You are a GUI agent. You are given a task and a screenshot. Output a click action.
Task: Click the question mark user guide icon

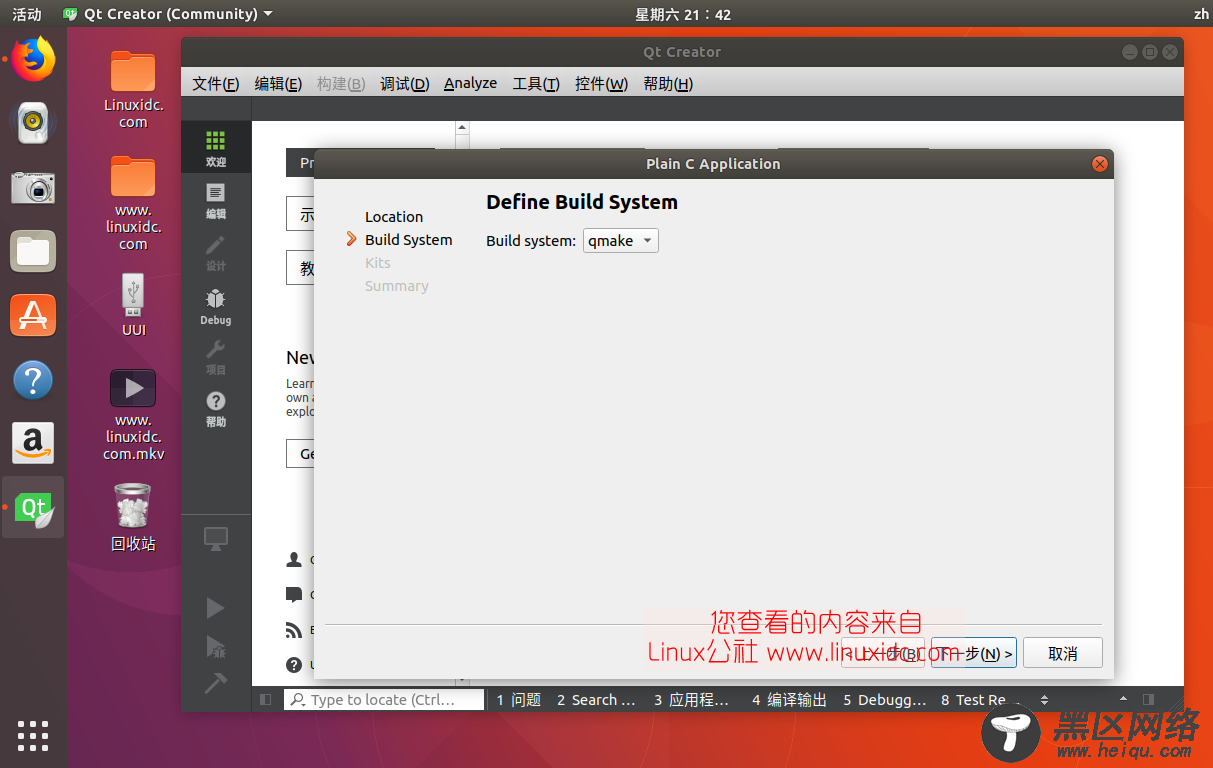click(x=294, y=665)
